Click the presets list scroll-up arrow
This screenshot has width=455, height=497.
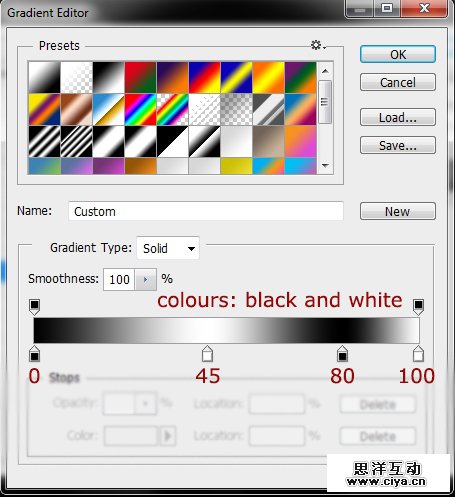pos(325,71)
